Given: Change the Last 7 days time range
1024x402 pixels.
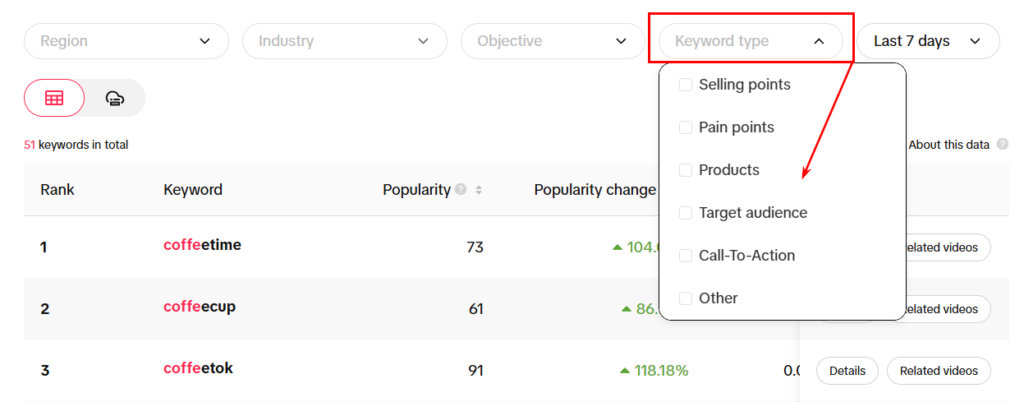Looking at the screenshot, I should click(928, 41).
